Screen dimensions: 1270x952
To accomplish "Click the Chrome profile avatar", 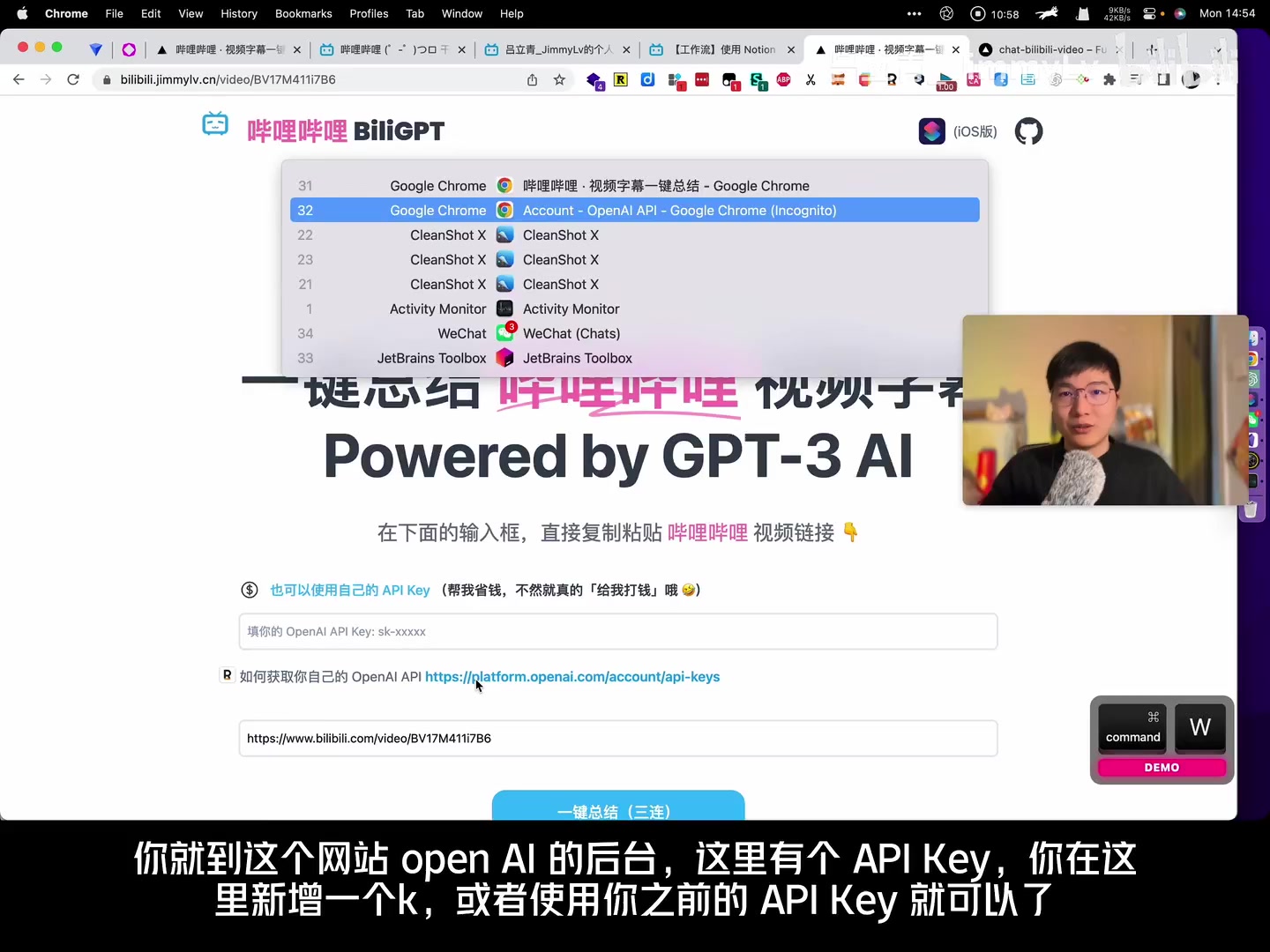I will pyautogui.click(x=1192, y=79).
